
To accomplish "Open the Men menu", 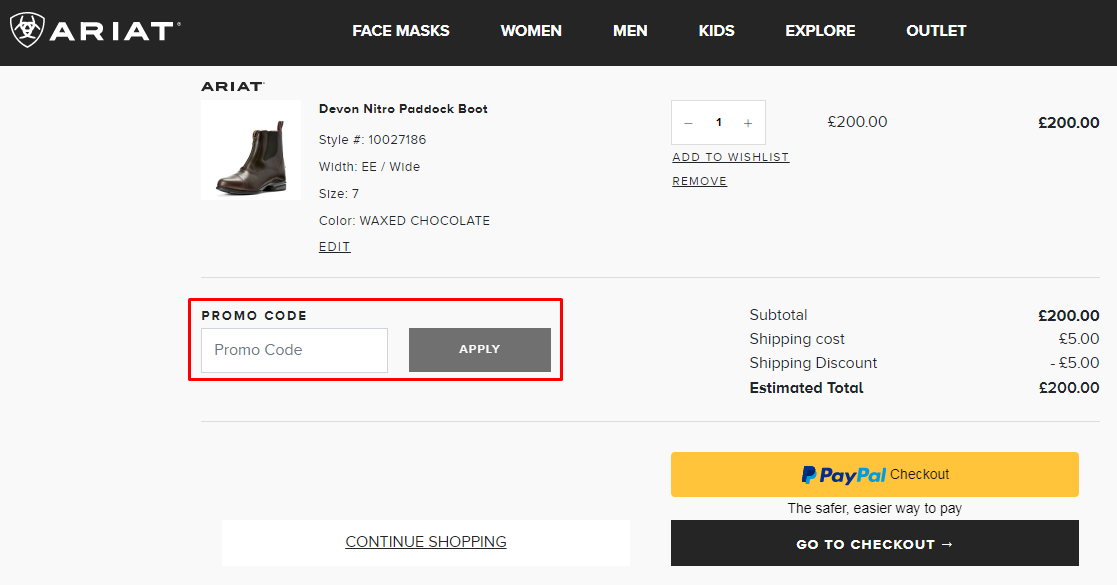I will tap(630, 31).
